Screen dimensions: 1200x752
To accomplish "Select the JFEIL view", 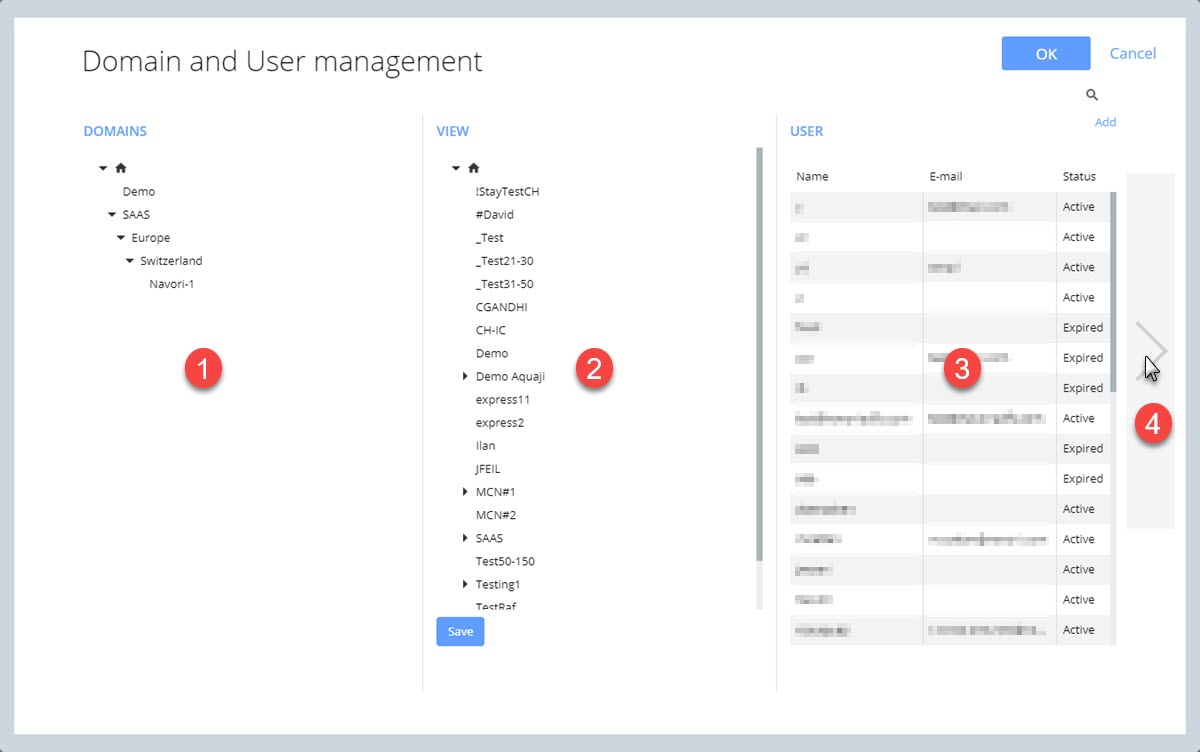I will [x=488, y=469].
